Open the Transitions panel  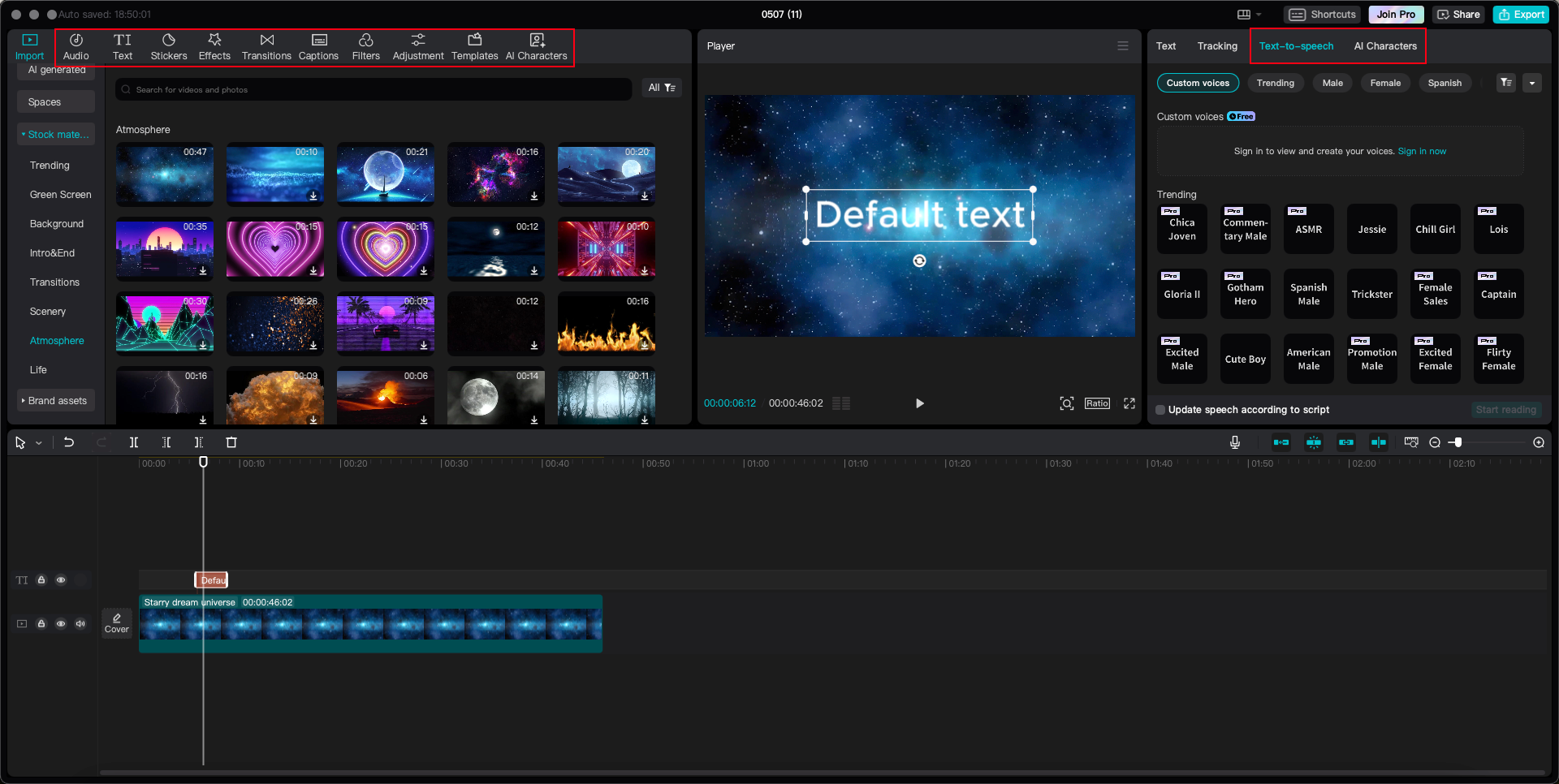[266, 47]
